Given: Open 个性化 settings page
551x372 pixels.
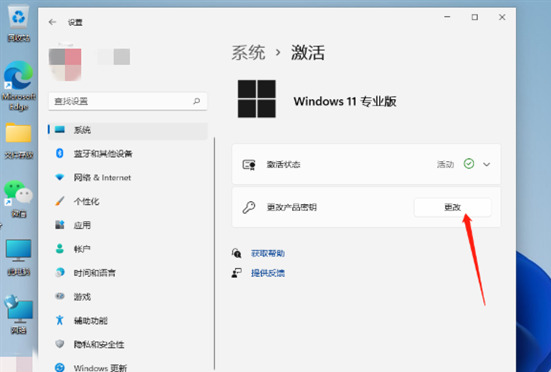Looking at the screenshot, I should click(x=128, y=201).
